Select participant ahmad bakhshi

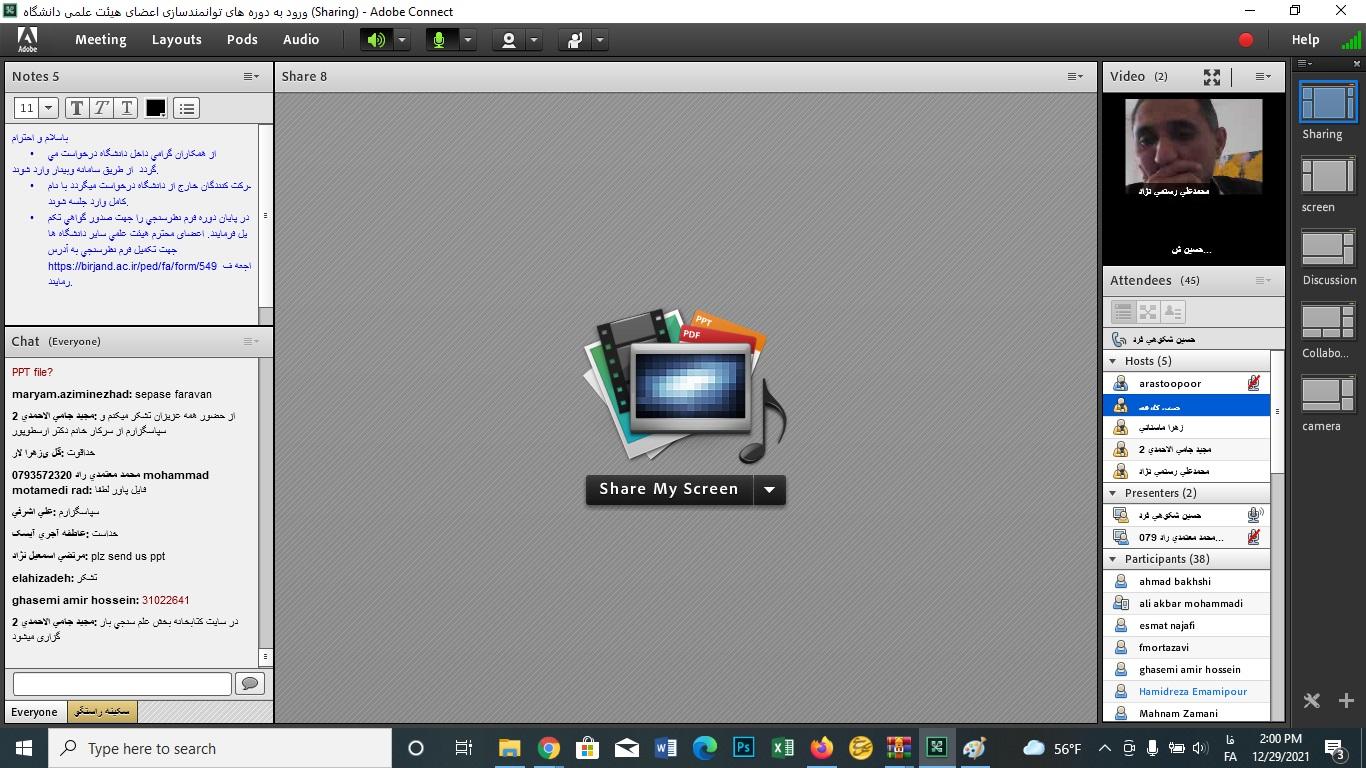click(1186, 581)
